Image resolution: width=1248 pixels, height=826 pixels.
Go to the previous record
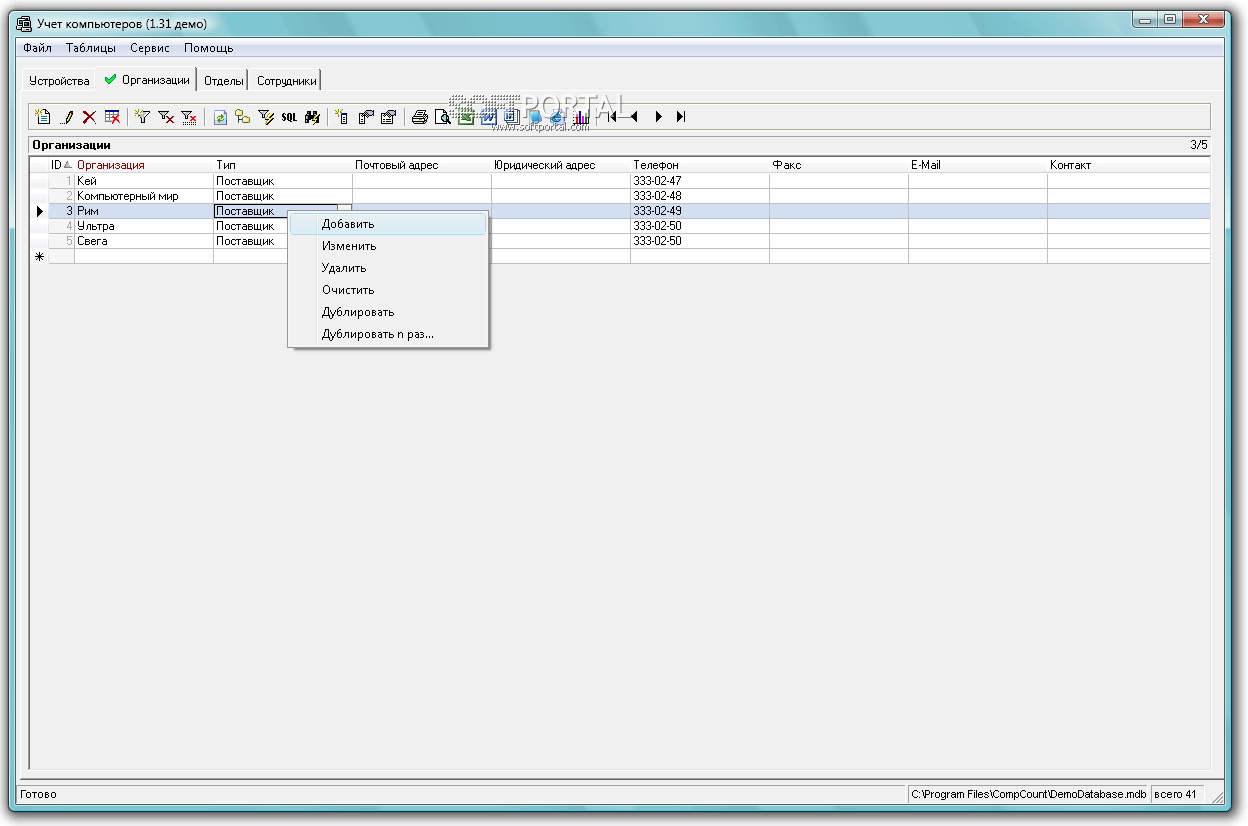click(634, 117)
